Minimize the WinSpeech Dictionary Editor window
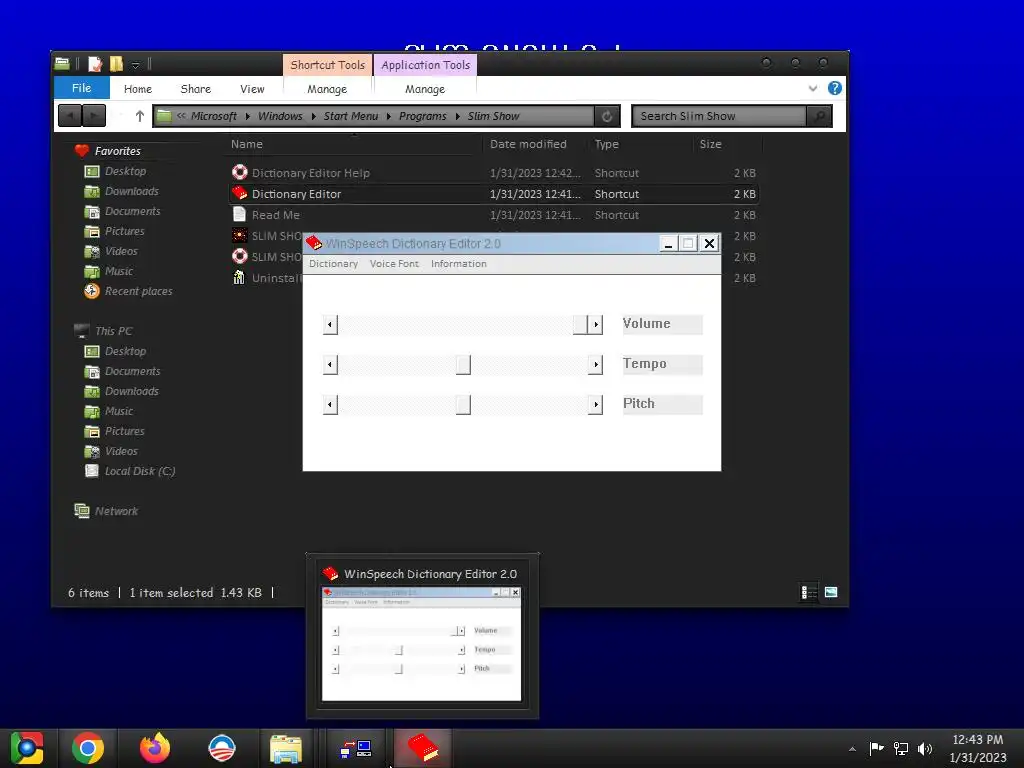This screenshot has height=768, width=1024. tap(667, 244)
